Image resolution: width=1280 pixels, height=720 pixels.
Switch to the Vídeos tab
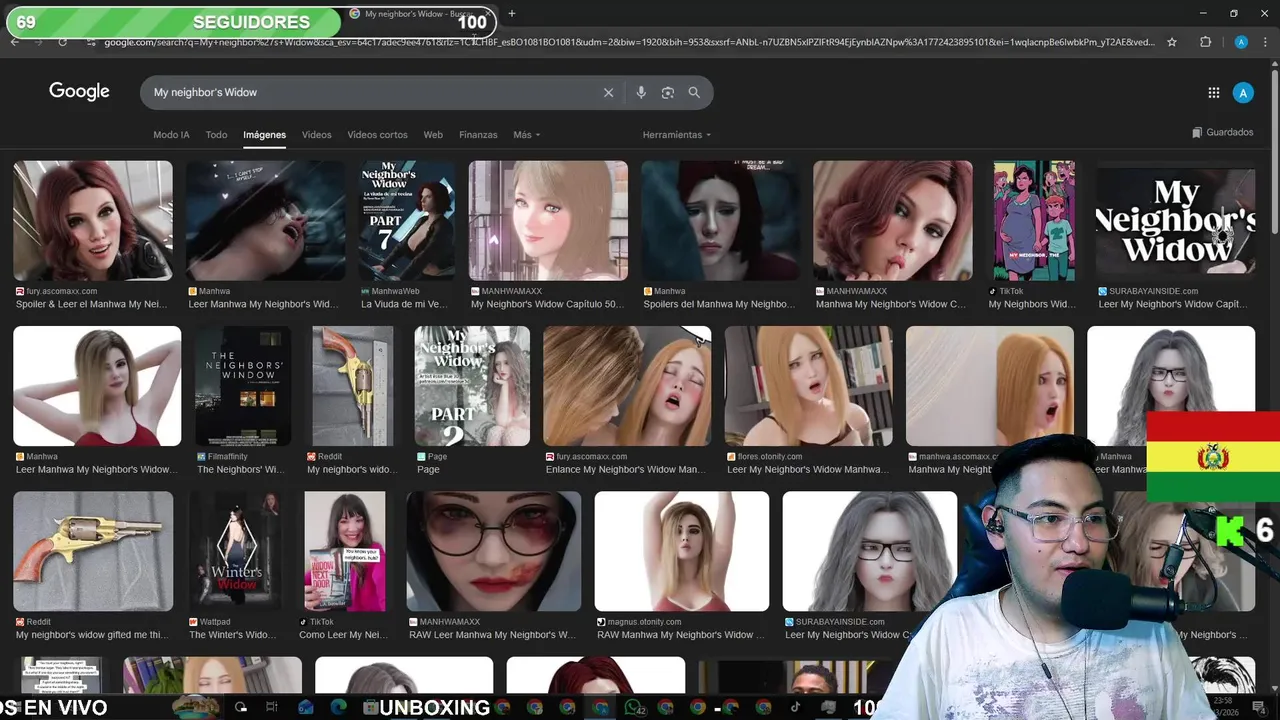[316, 135]
